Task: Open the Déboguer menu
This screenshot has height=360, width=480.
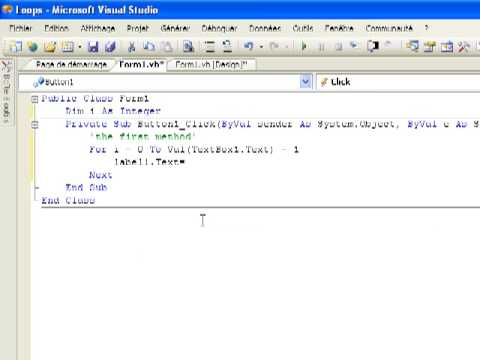Action: (219, 28)
